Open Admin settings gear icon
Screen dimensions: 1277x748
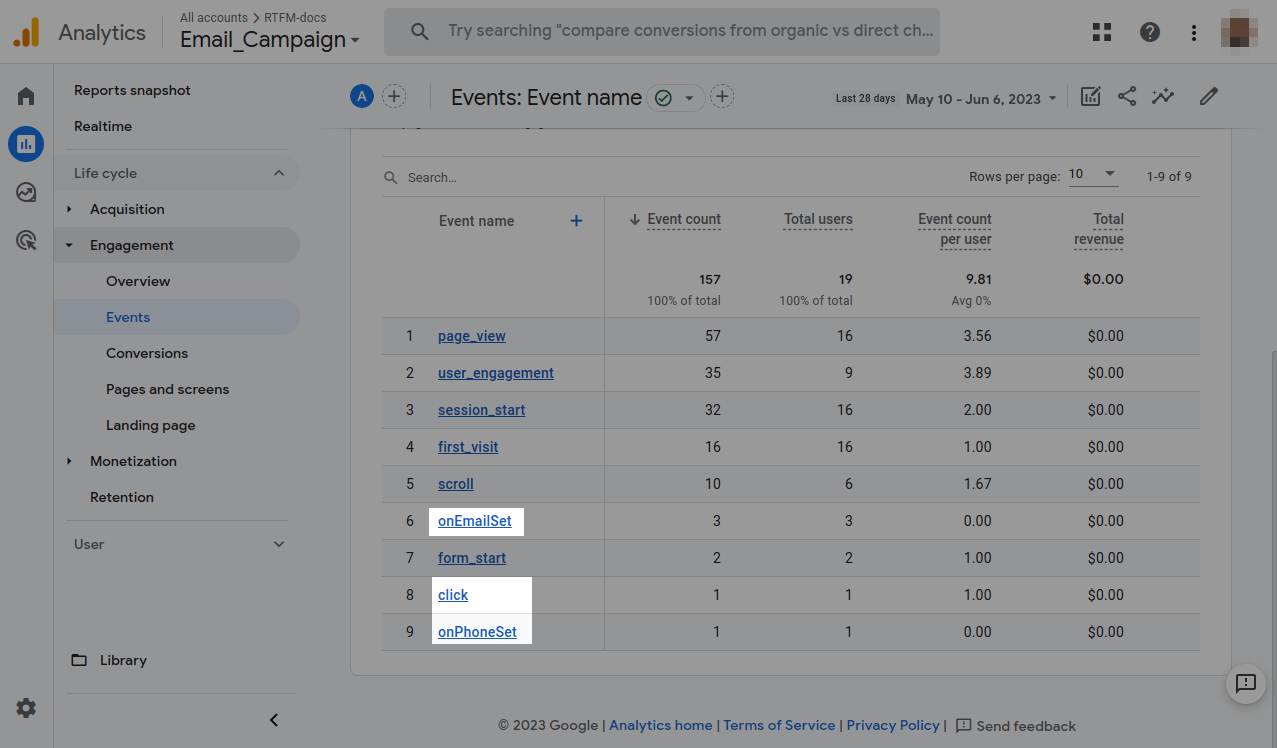[26, 708]
